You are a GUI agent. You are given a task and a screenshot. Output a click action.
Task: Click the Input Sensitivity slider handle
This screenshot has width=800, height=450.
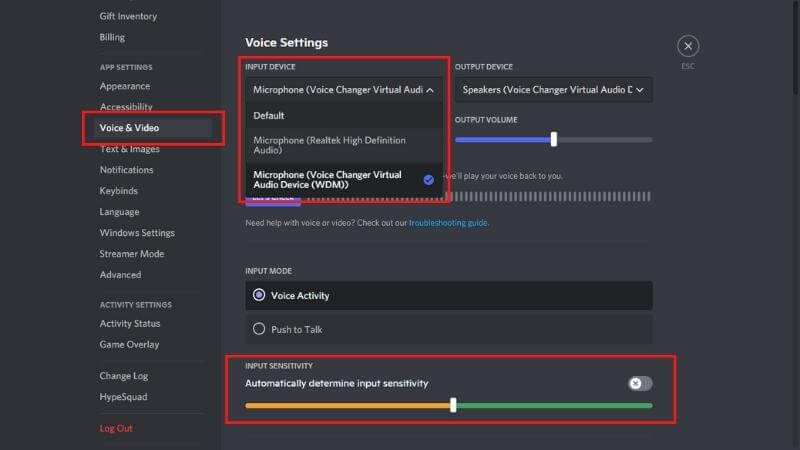tap(453, 406)
